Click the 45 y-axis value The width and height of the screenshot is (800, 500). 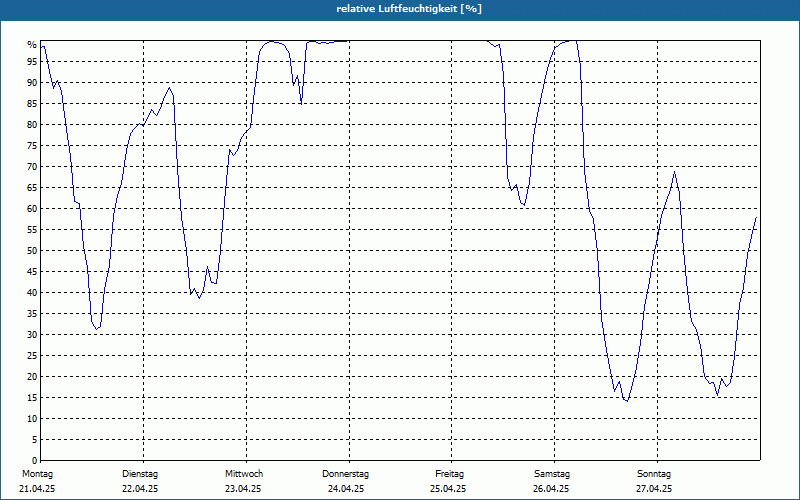32,271
